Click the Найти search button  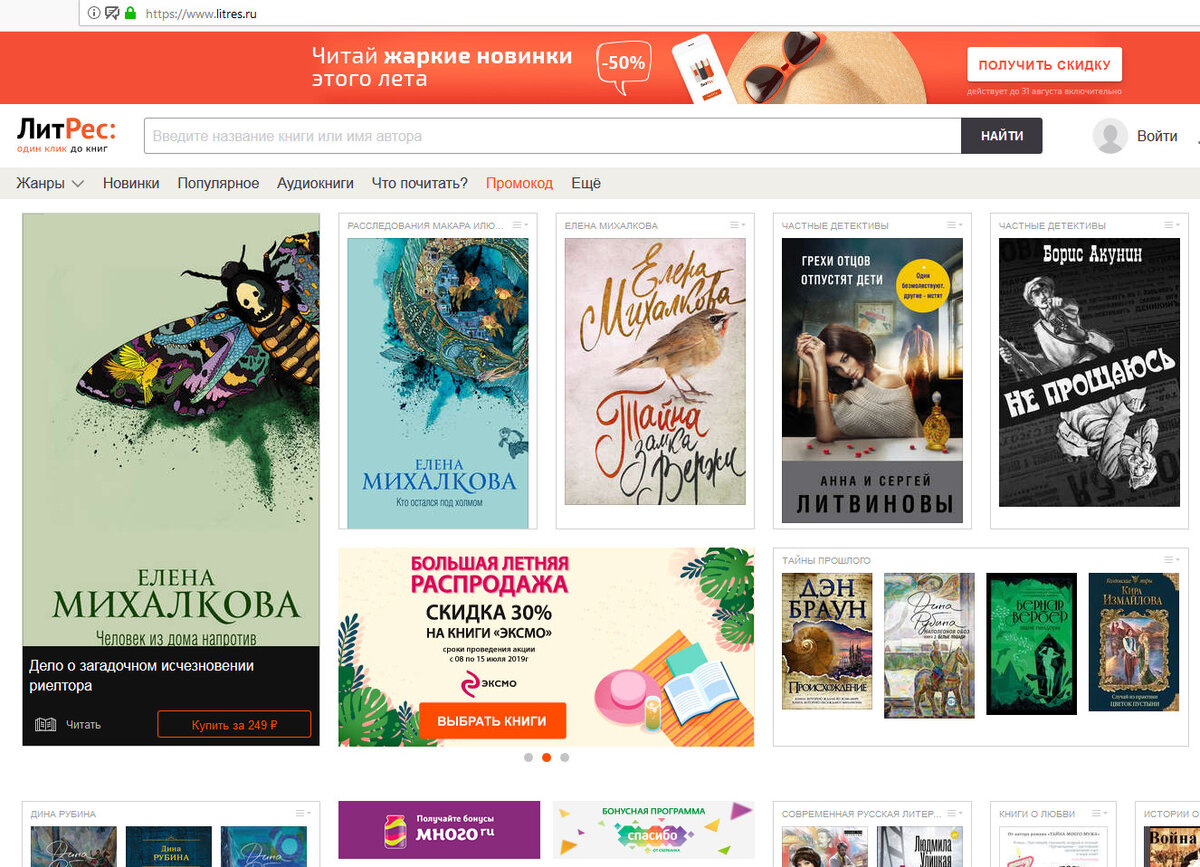tap(1002, 136)
